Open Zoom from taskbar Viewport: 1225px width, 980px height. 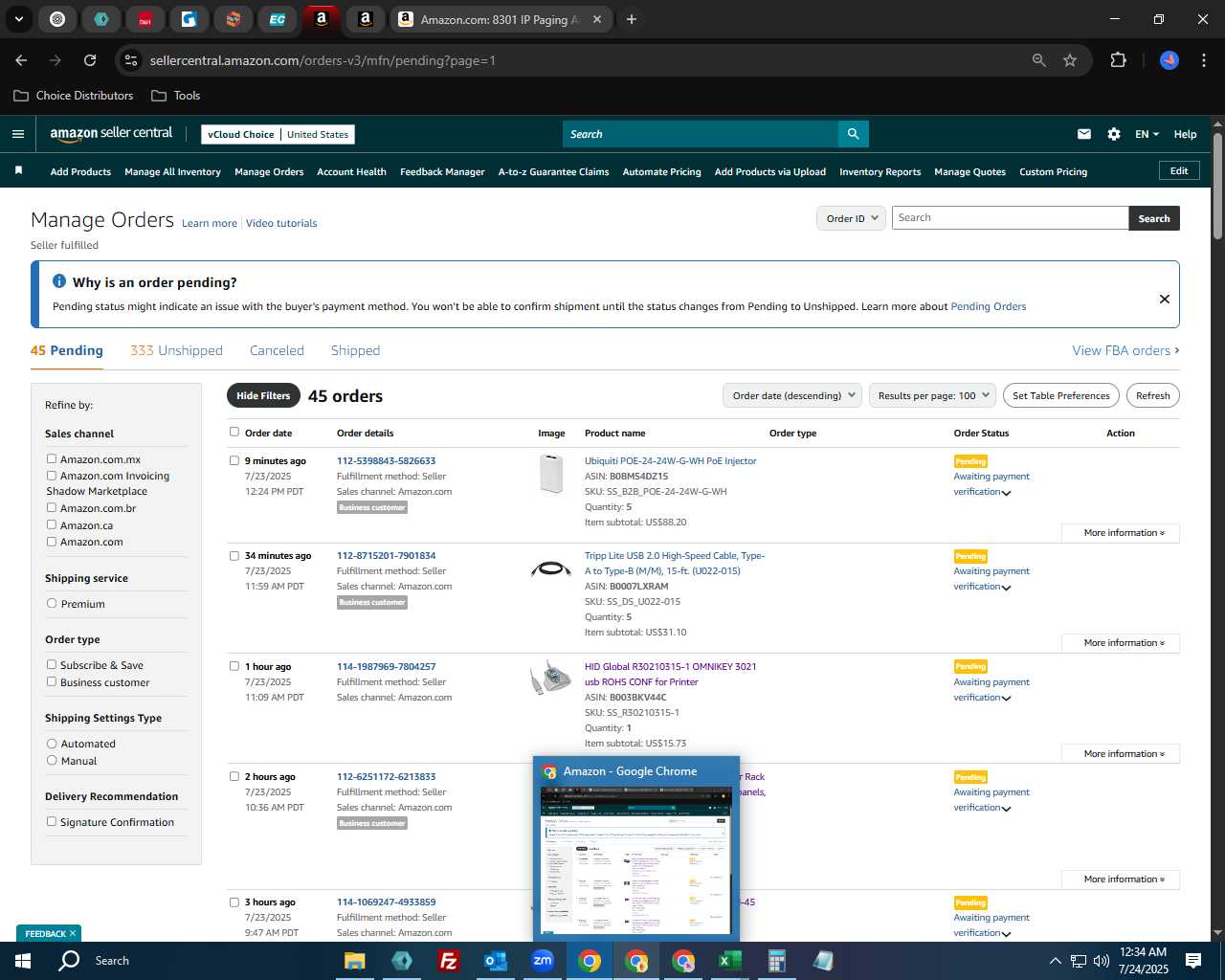click(x=543, y=961)
